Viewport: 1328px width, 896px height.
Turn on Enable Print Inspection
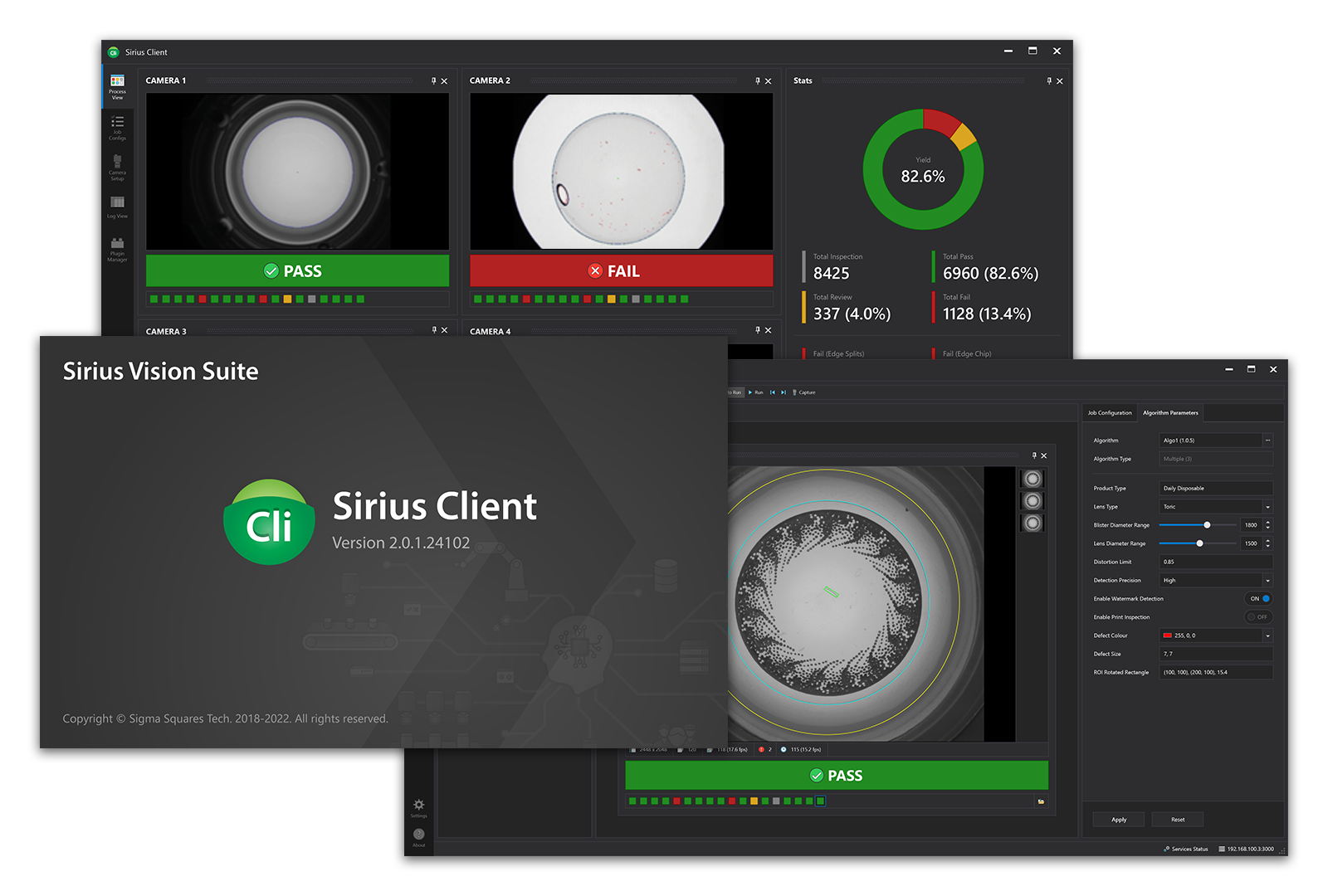[1258, 617]
